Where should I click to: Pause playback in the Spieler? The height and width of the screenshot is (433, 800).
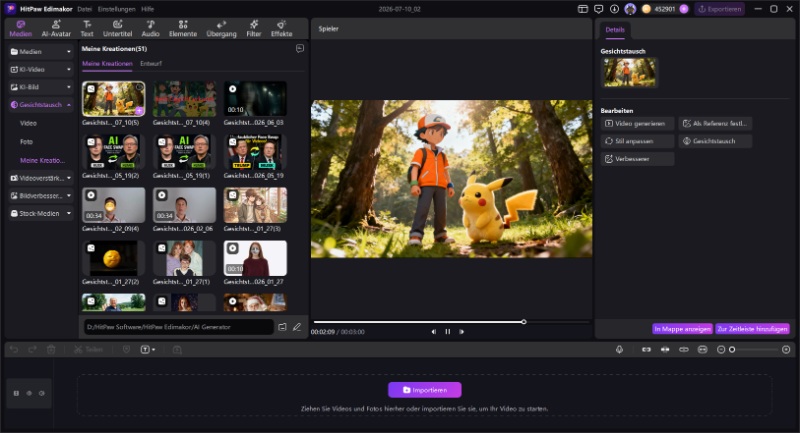pyautogui.click(x=447, y=332)
